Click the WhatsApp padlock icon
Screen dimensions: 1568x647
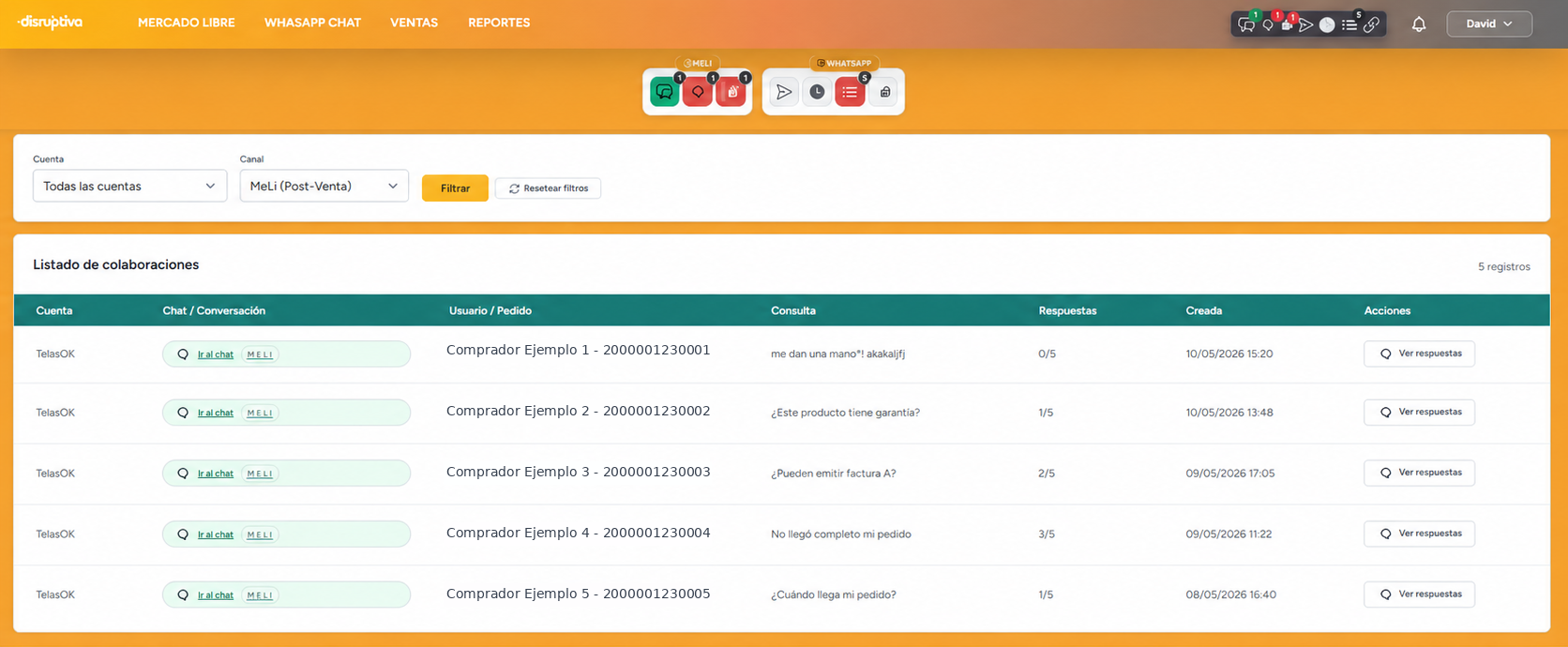point(883,92)
